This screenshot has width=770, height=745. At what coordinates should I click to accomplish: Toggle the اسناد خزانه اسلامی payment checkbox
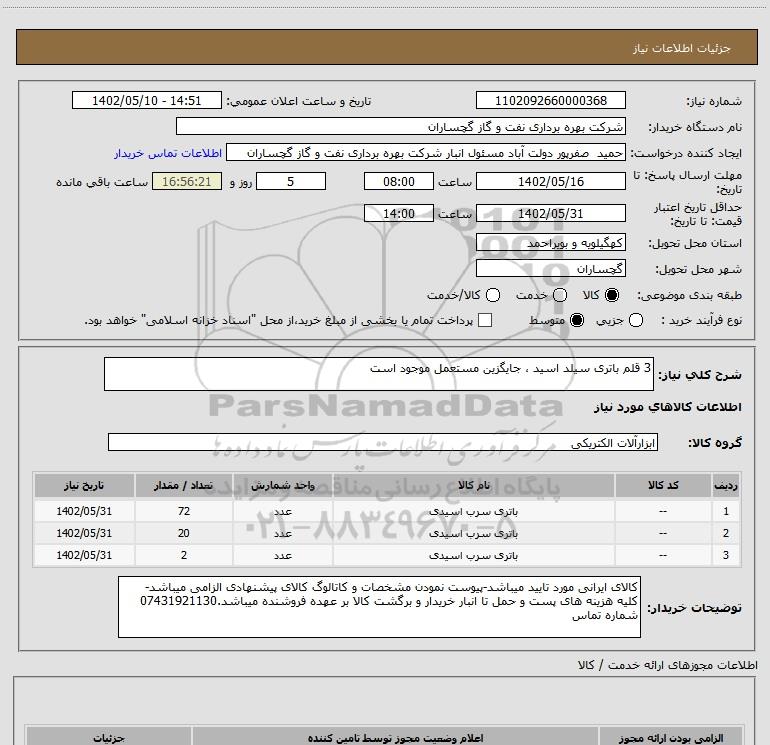click(485, 320)
